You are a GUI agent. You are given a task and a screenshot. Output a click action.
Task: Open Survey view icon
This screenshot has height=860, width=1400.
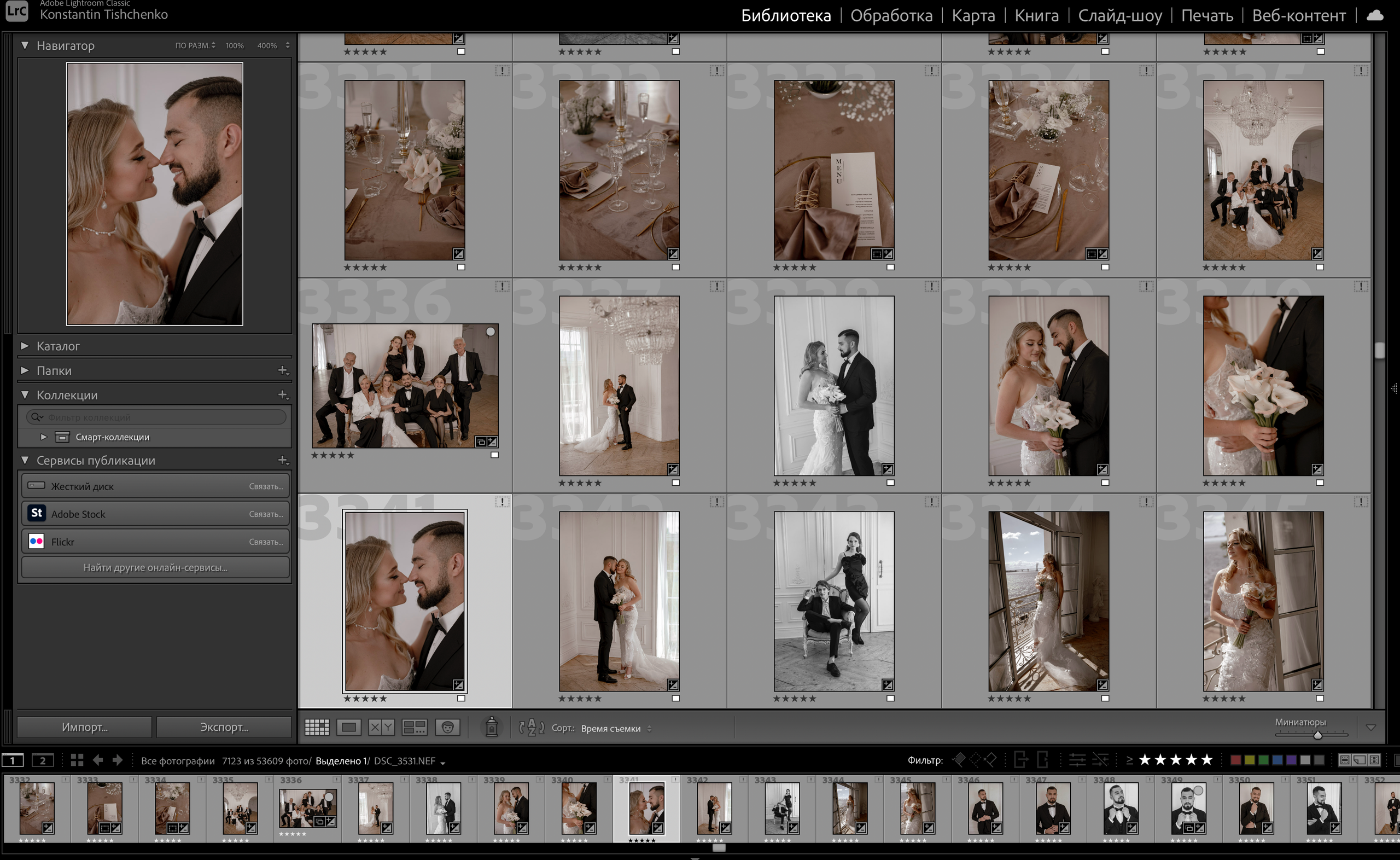415,727
